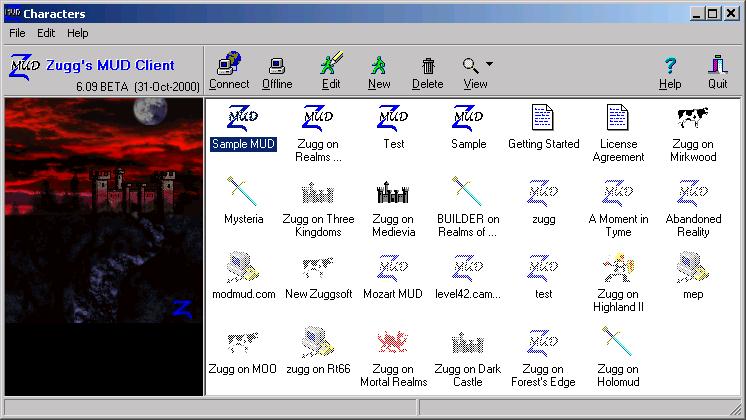Screen dimensions: 746x420
Task: Expand the View dropdown arrow
Action: pos(489,64)
